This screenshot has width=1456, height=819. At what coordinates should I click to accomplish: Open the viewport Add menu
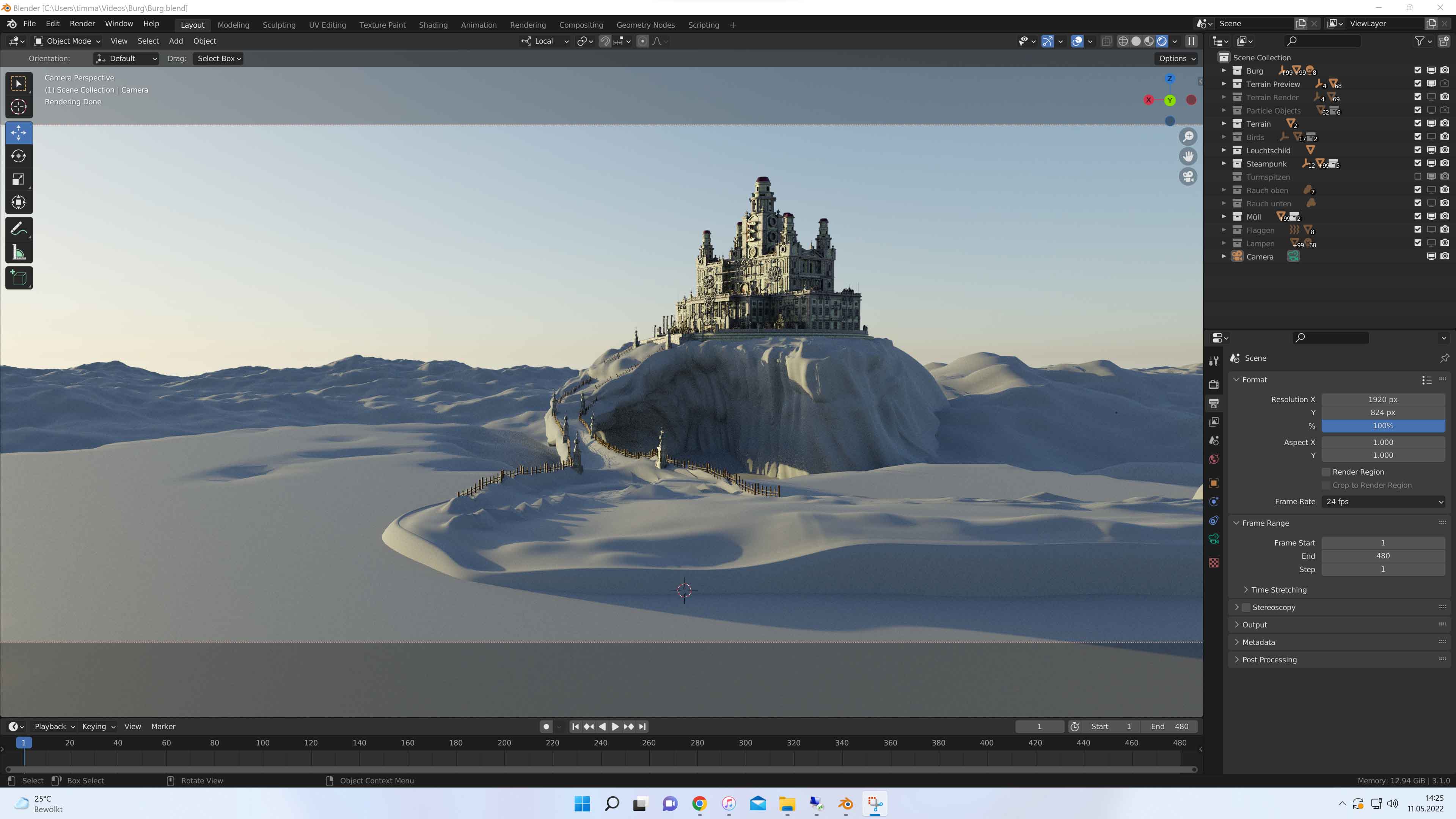coord(176,41)
